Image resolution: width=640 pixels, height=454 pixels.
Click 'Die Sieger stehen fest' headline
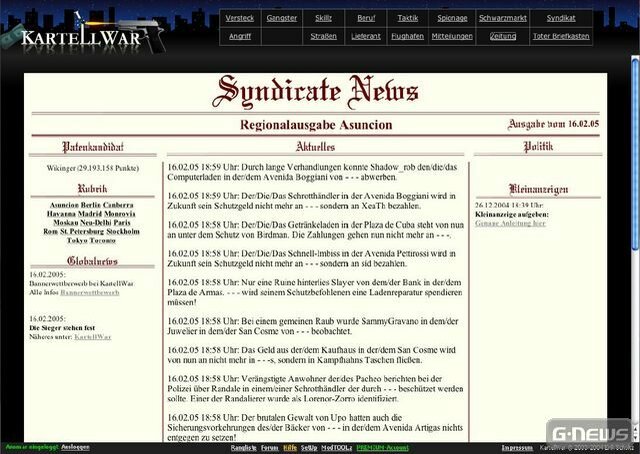point(62,328)
